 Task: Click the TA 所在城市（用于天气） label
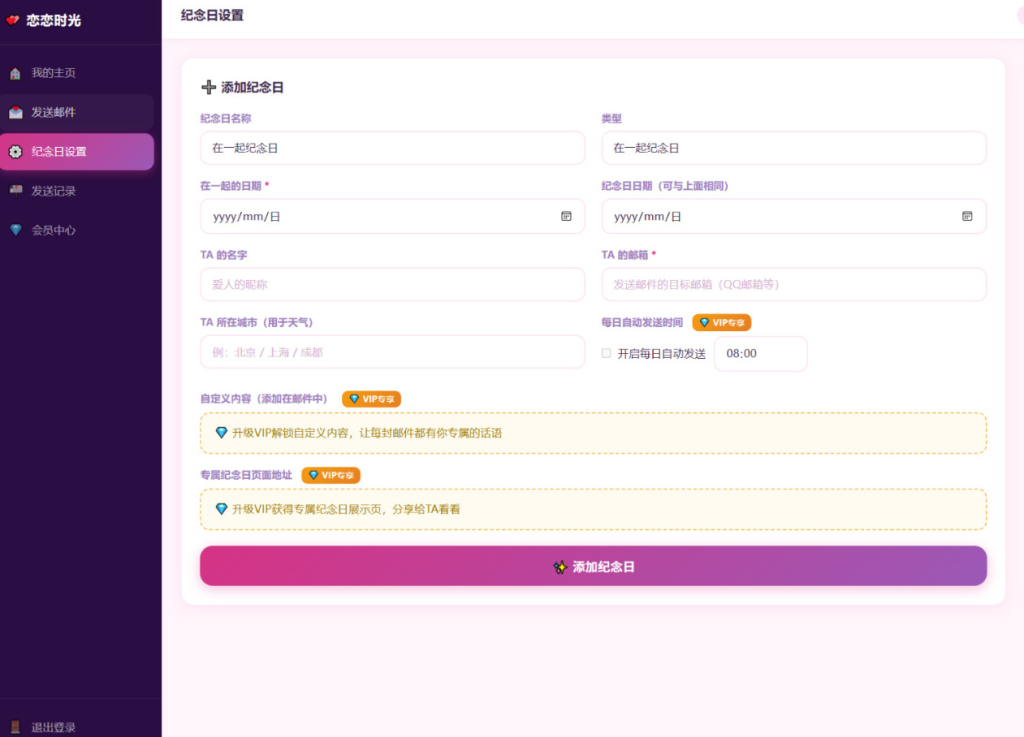click(257, 322)
